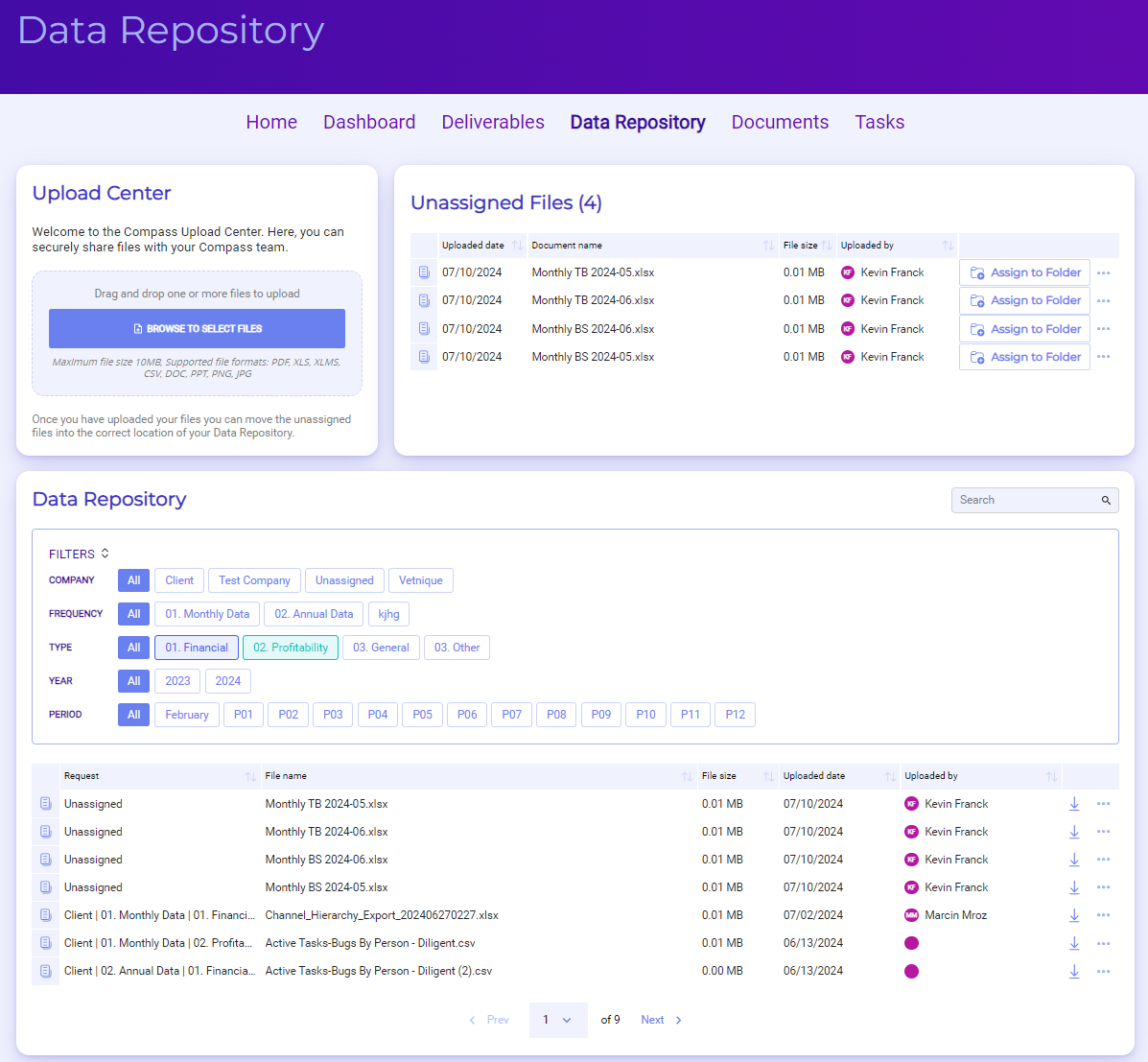This screenshot has width=1148, height=1062.
Task: Click the sort arrows on File name column
Action: pos(685,775)
